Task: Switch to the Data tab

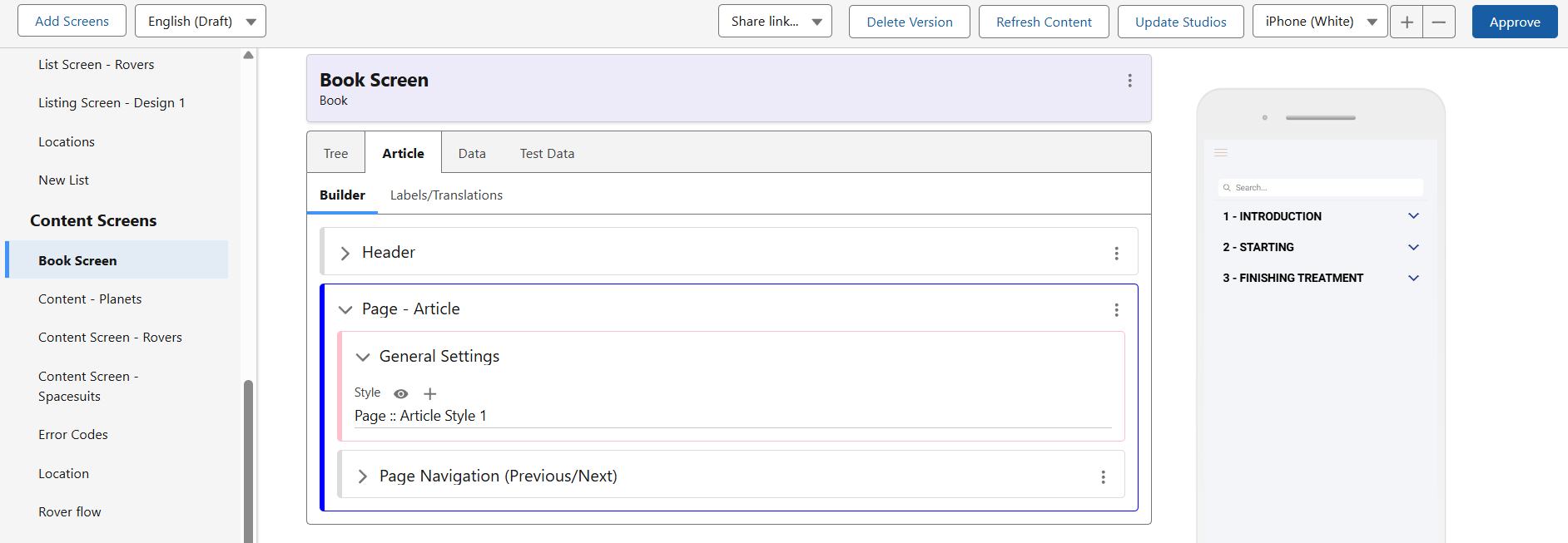Action: click(472, 154)
